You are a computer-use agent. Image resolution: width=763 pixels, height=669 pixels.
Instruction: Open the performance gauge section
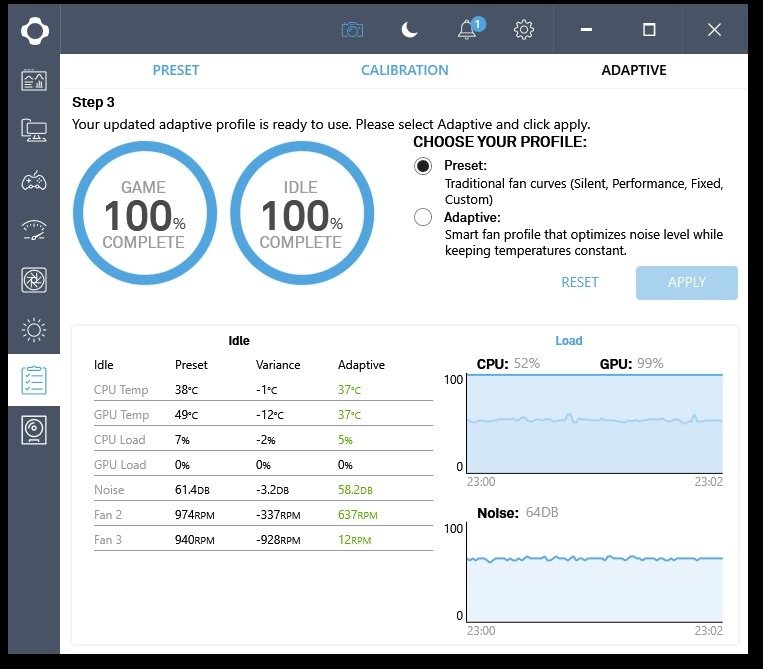tap(34, 230)
